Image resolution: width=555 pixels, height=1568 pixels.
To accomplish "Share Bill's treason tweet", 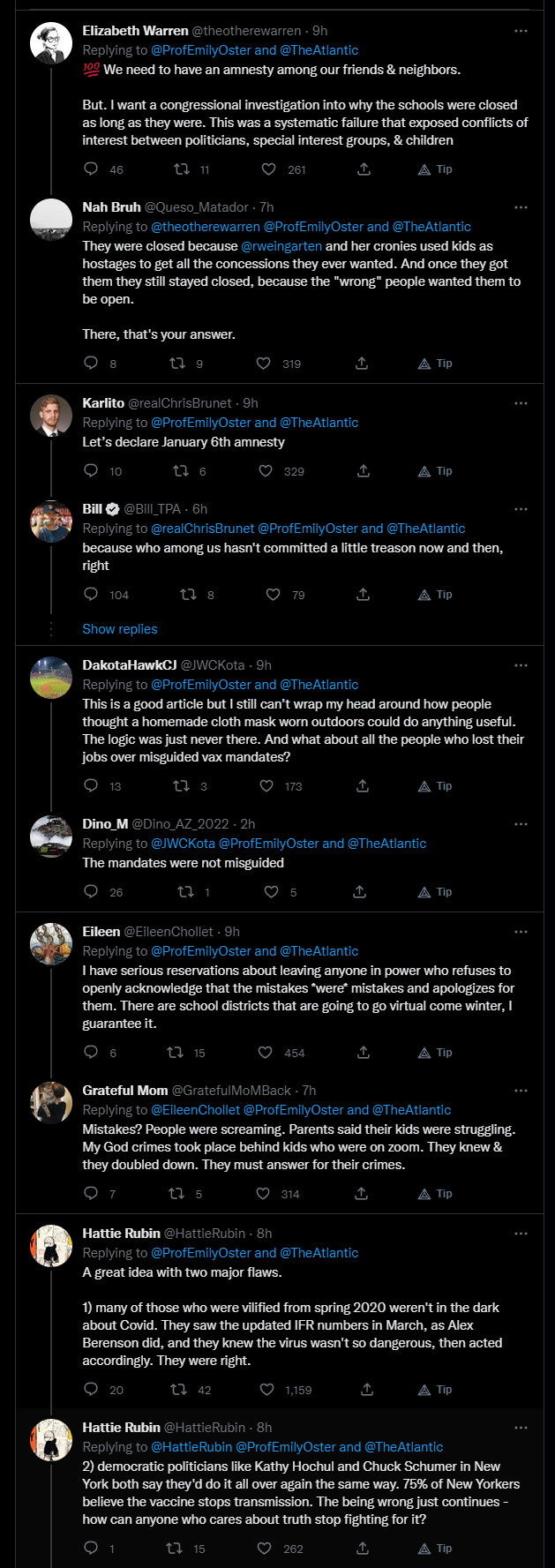I will 363,594.
